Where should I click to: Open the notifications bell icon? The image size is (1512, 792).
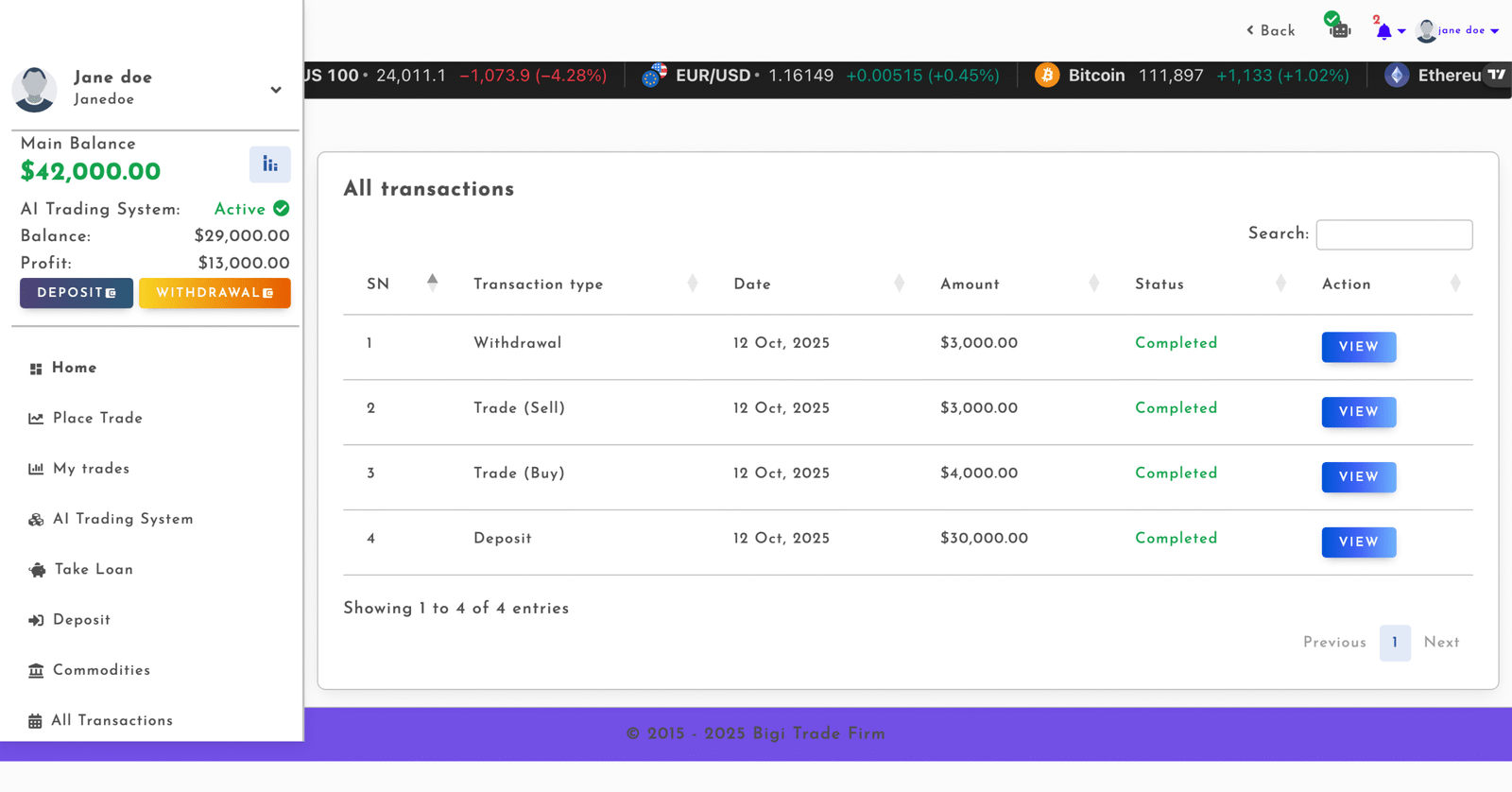coord(1384,31)
